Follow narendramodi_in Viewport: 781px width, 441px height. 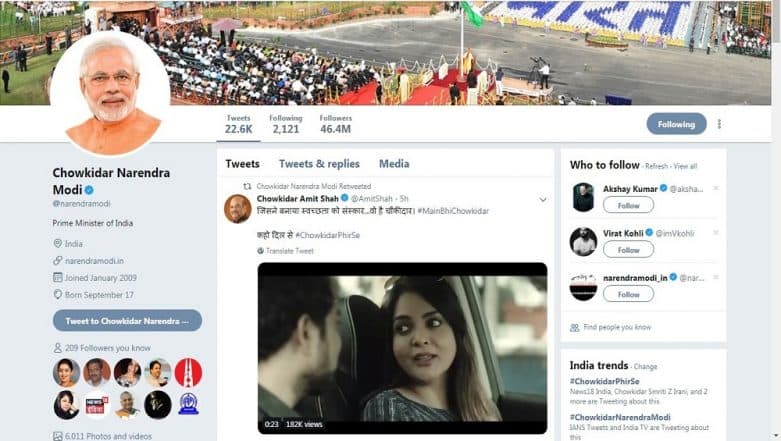628,294
